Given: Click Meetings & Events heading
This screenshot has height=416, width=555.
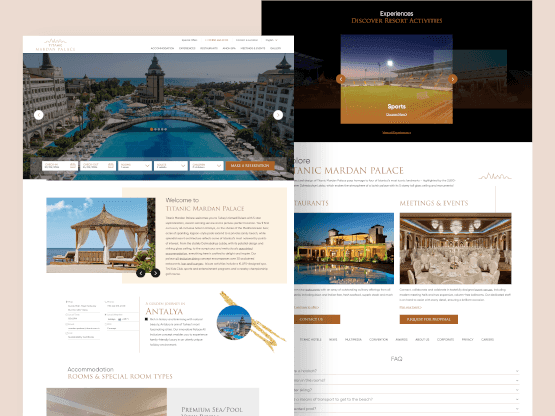Looking at the screenshot, I should click(434, 203).
